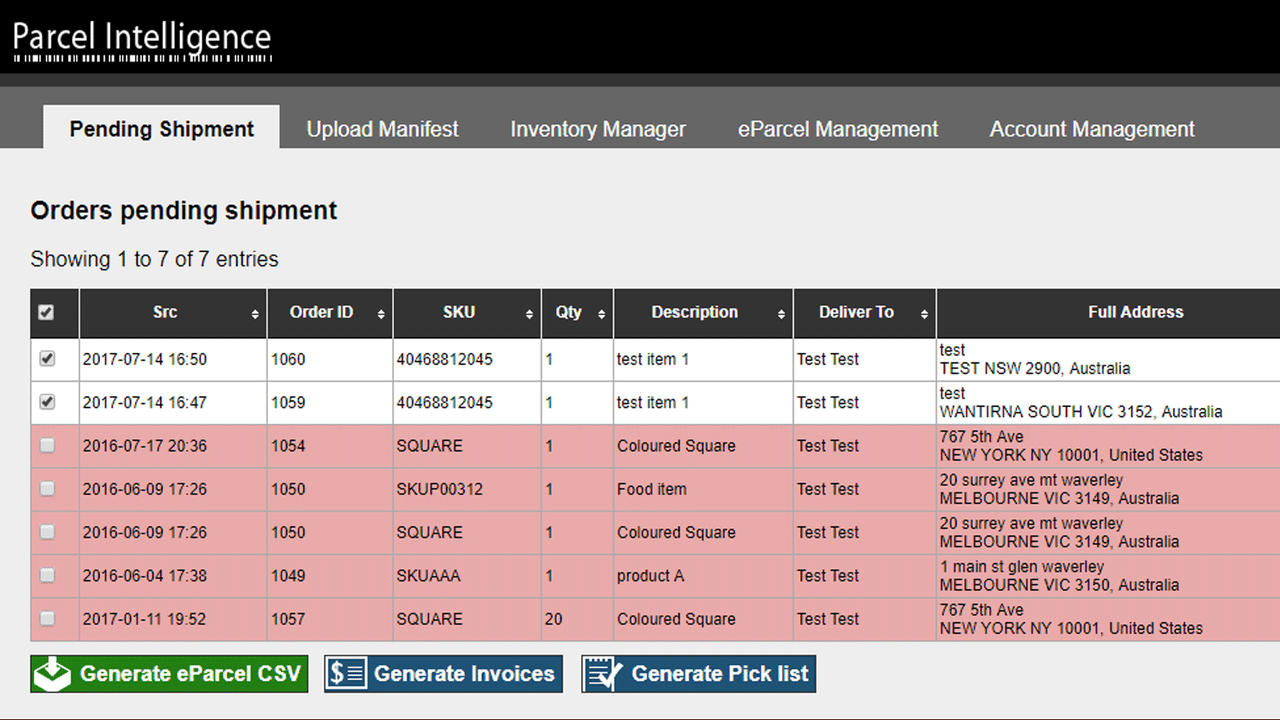Go to the Inventory Manager tab

coord(598,129)
